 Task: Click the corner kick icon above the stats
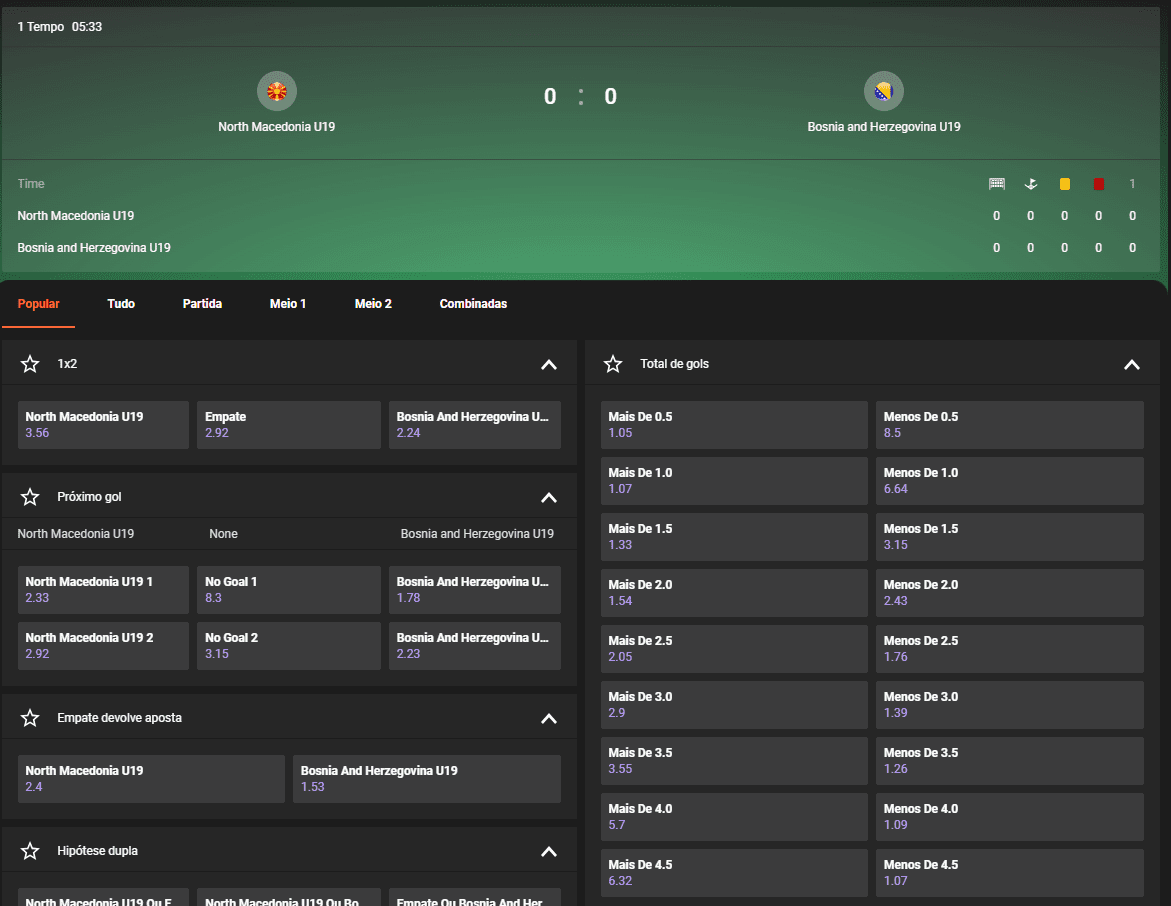tap(1030, 184)
